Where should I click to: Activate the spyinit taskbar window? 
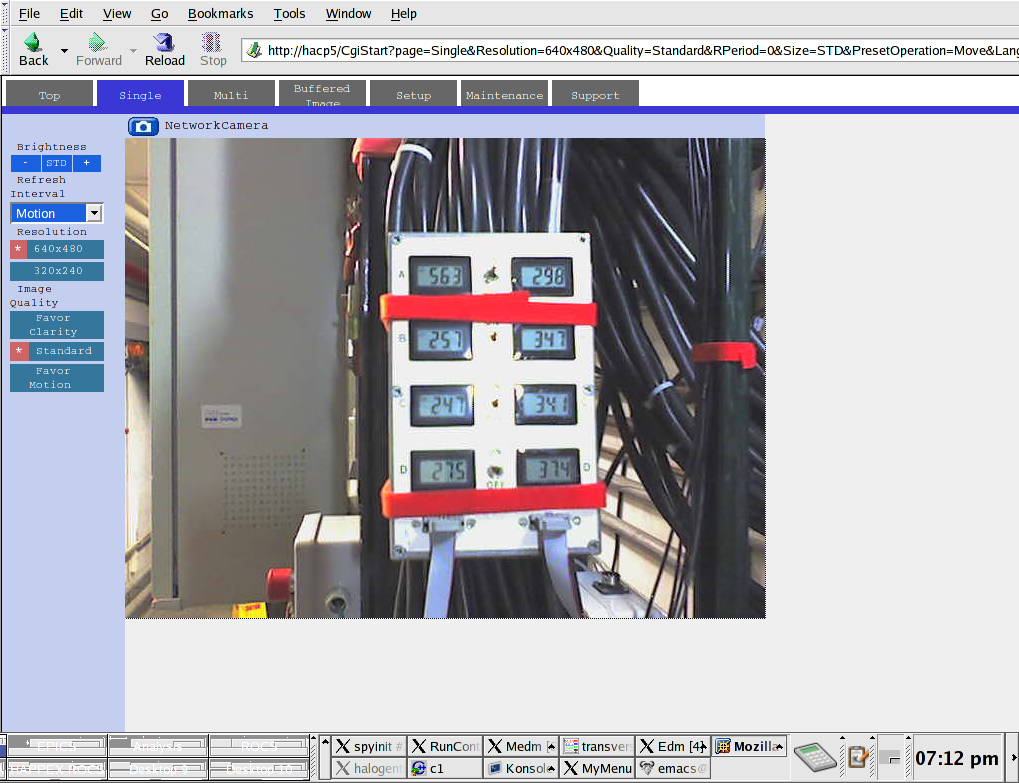click(x=369, y=747)
